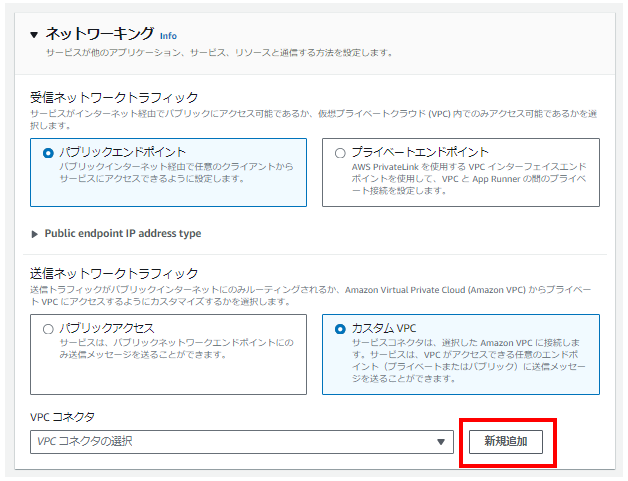Click the カスタム VPC card description text

(468, 360)
